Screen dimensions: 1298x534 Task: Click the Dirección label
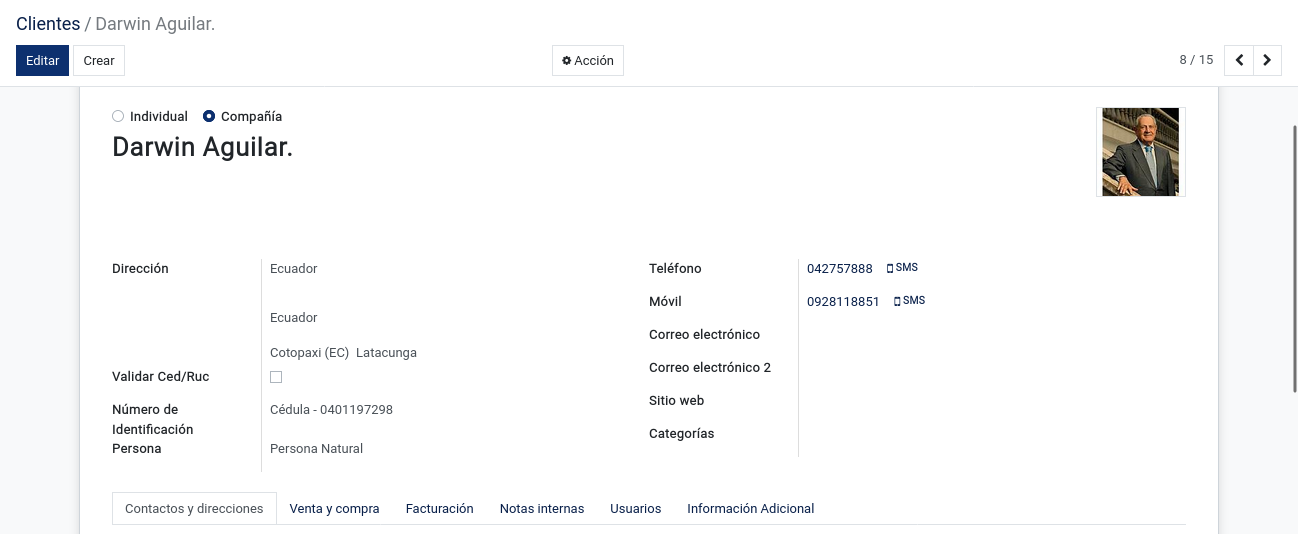[140, 269]
